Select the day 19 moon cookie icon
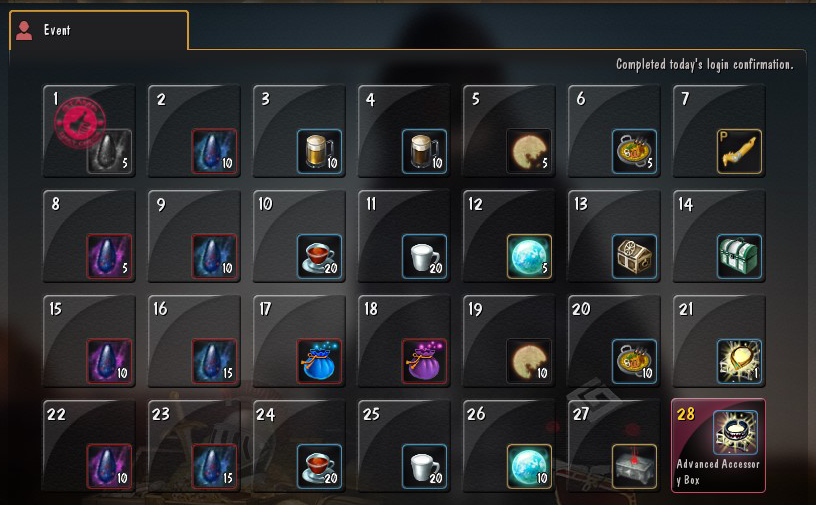 tap(529, 361)
